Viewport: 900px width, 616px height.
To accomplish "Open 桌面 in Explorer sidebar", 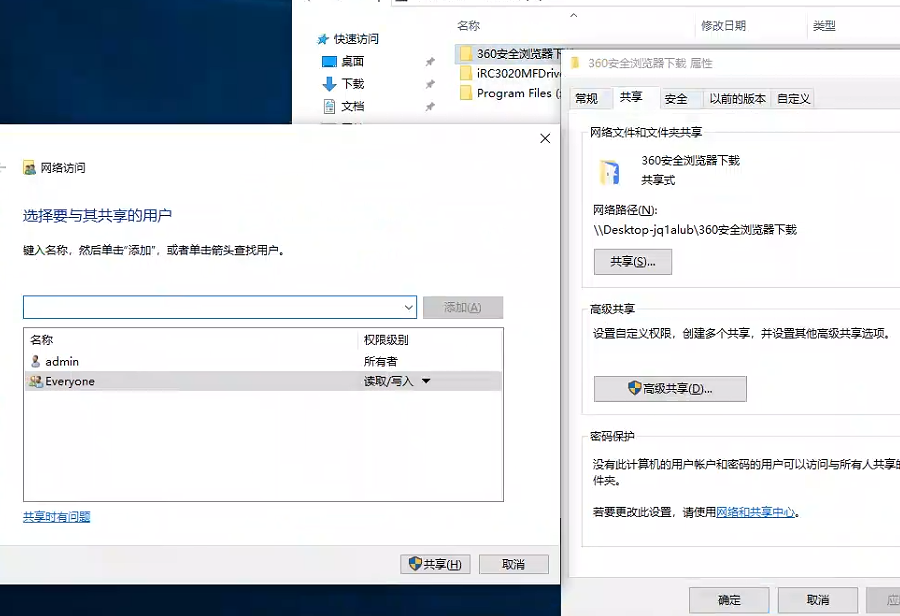I will click(352, 61).
